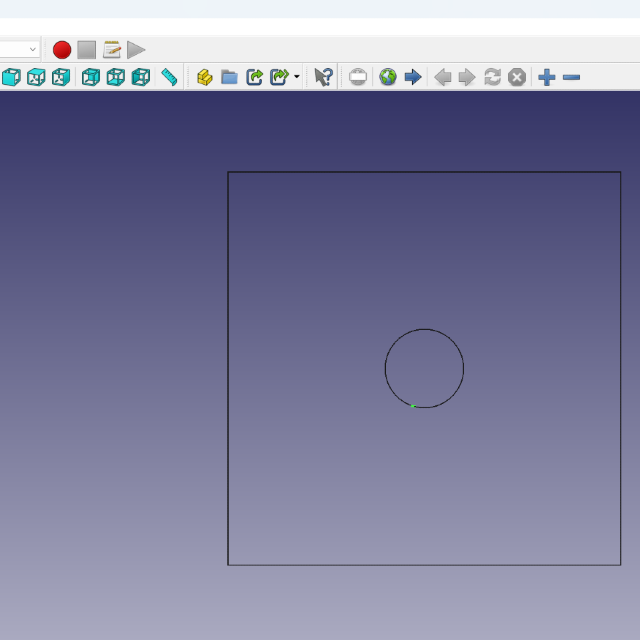Click the make sub-link icon with double arrow

coord(280,77)
